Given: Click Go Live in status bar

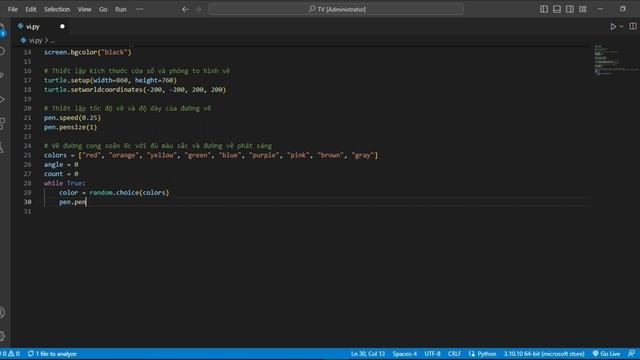Looking at the screenshot, I should click(607, 354).
